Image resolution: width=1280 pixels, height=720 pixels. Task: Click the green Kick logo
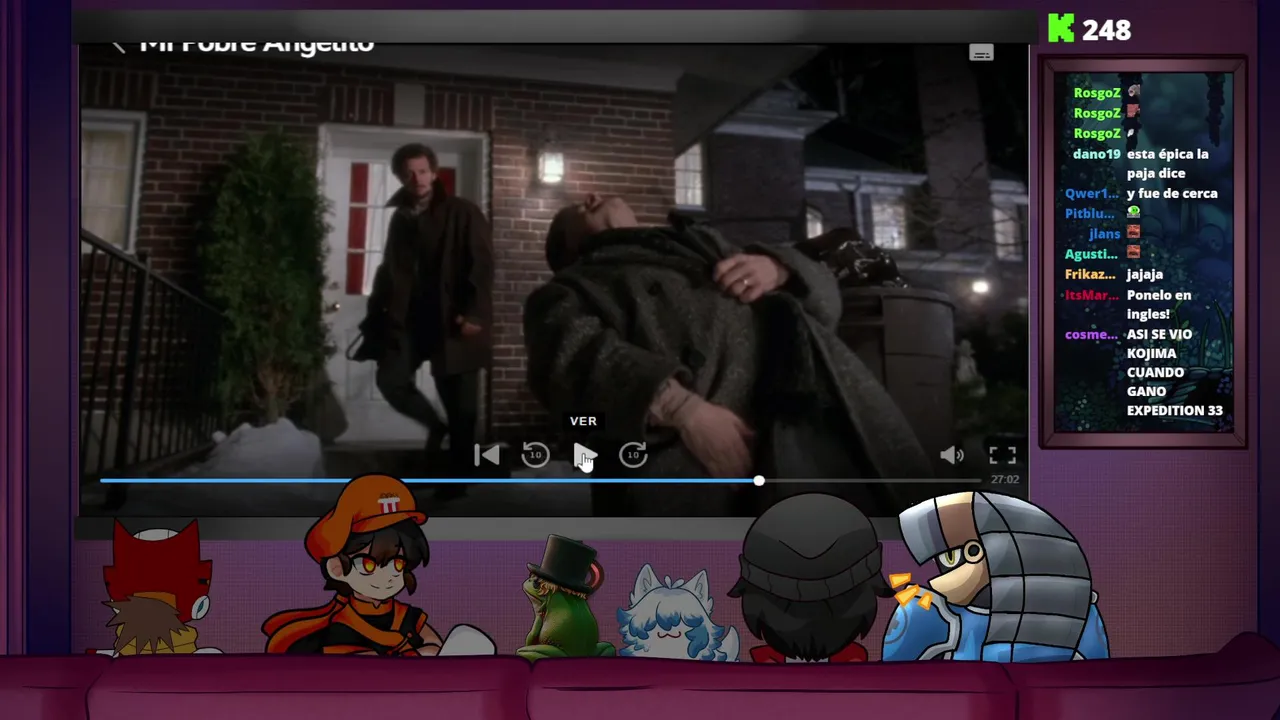click(1060, 29)
